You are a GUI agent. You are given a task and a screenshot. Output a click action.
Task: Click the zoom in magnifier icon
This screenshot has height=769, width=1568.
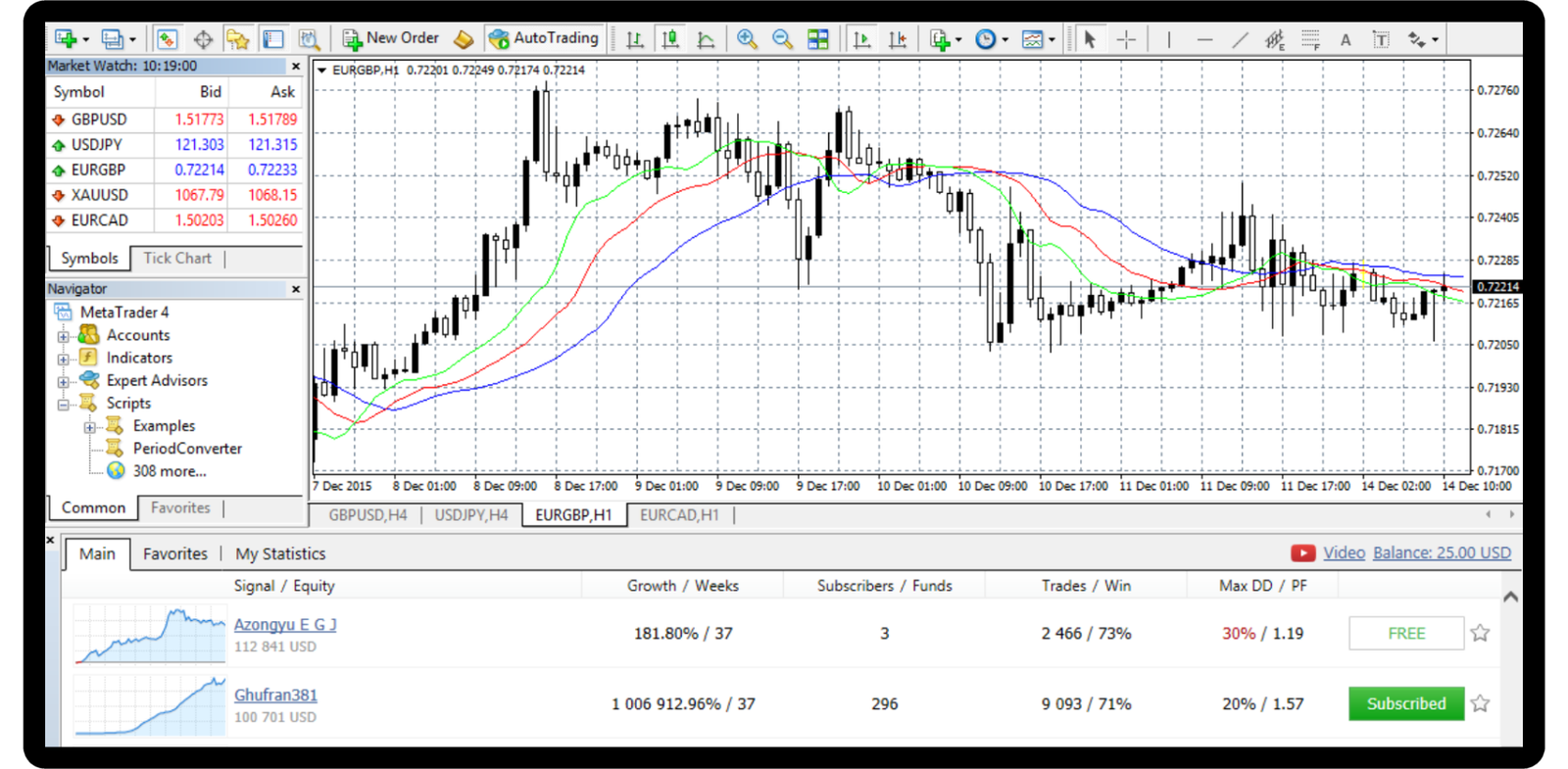[x=747, y=39]
